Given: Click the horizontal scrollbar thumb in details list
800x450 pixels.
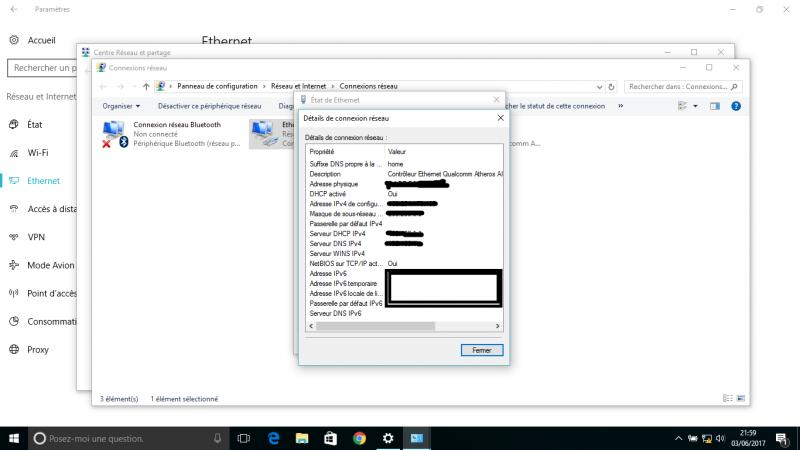Looking at the screenshot, I should 376,326.
